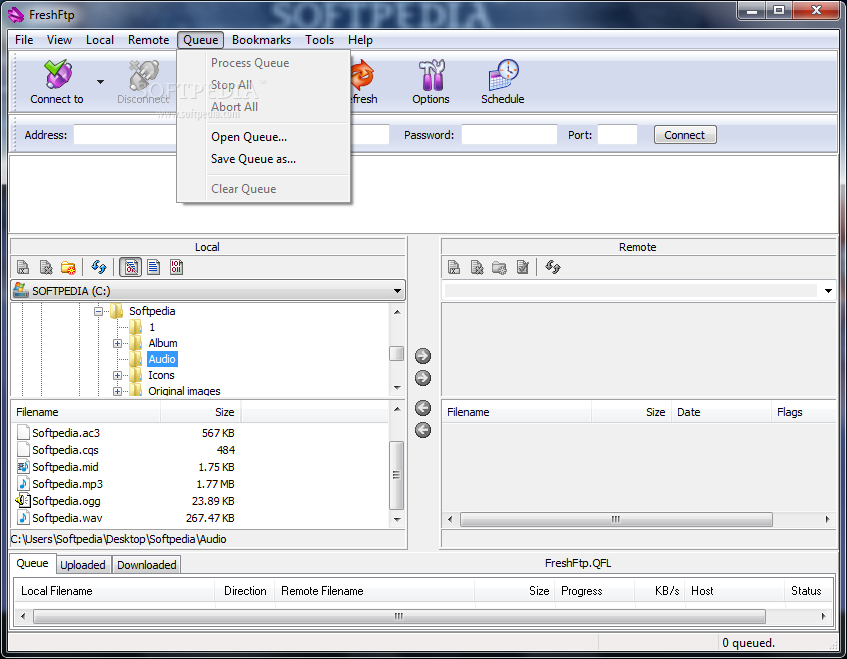Click the Remote pane refresh arrows icon
Screen dimensions: 847x659
[x=553, y=267]
